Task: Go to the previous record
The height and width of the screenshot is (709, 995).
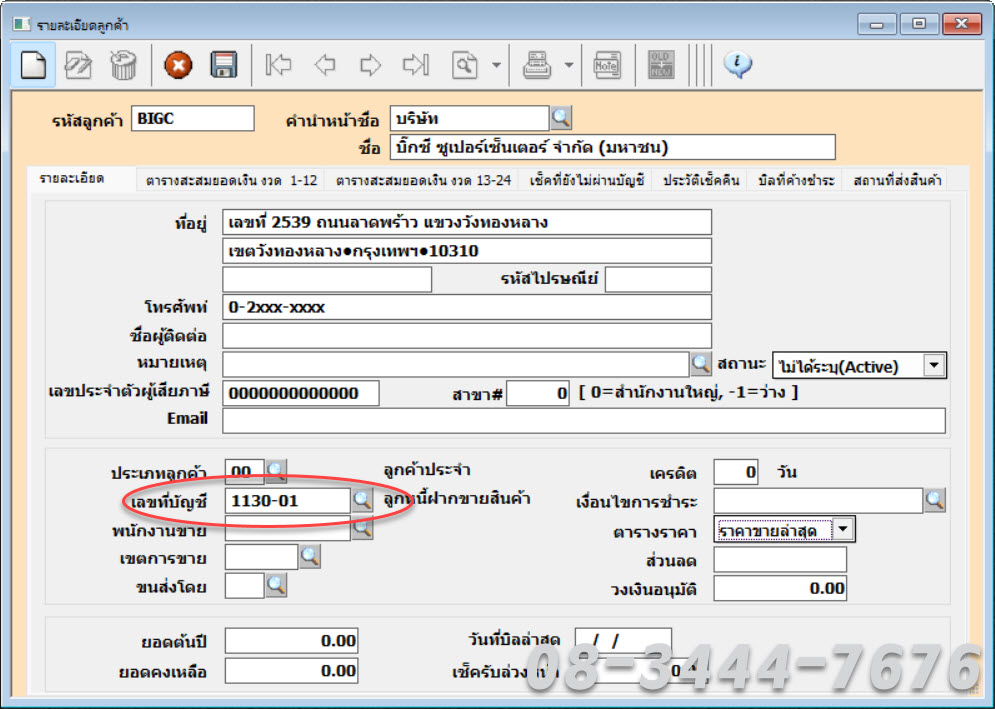Action: coord(325,65)
